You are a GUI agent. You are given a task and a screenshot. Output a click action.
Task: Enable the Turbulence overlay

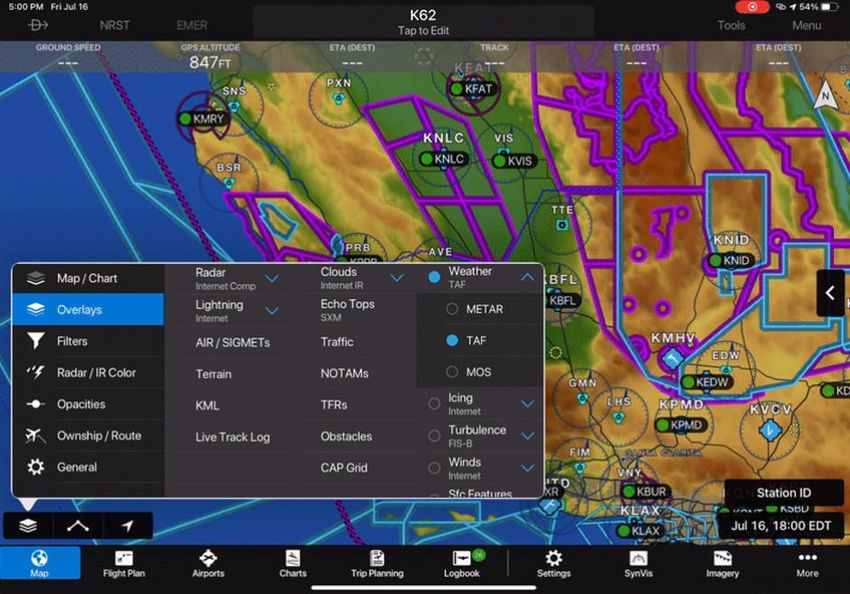click(434, 436)
